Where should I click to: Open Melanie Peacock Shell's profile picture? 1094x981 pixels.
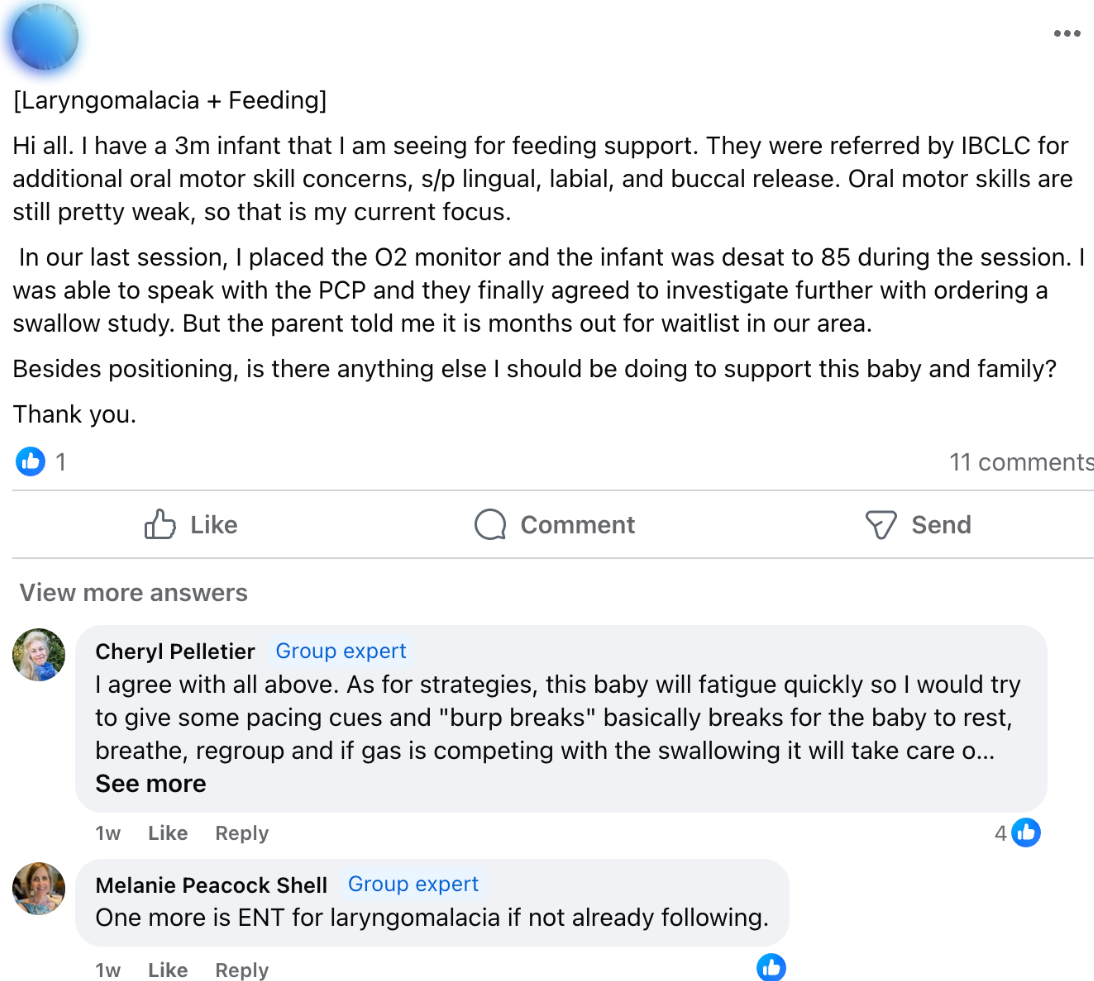point(39,888)
